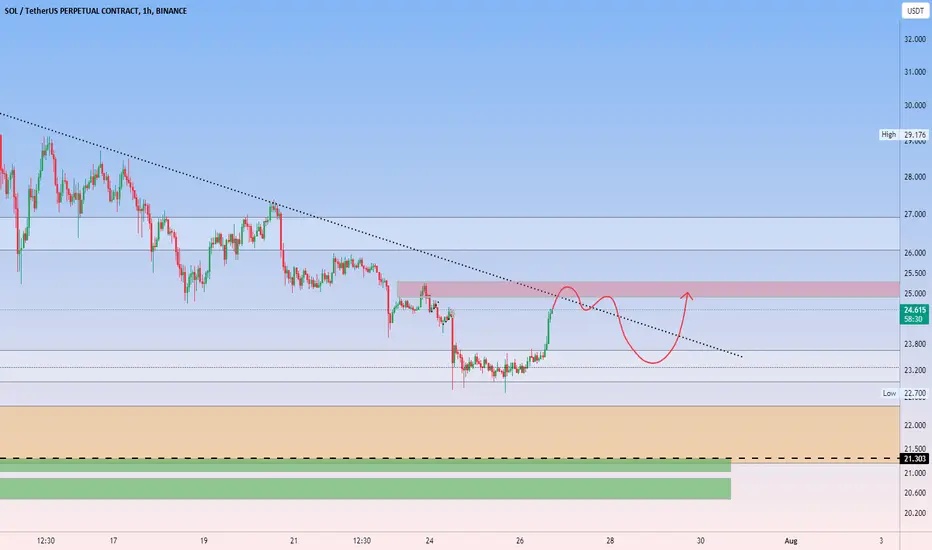Select the red projected path arrow
The width and height of the screenshot is (932, 550).
[623, 324]
